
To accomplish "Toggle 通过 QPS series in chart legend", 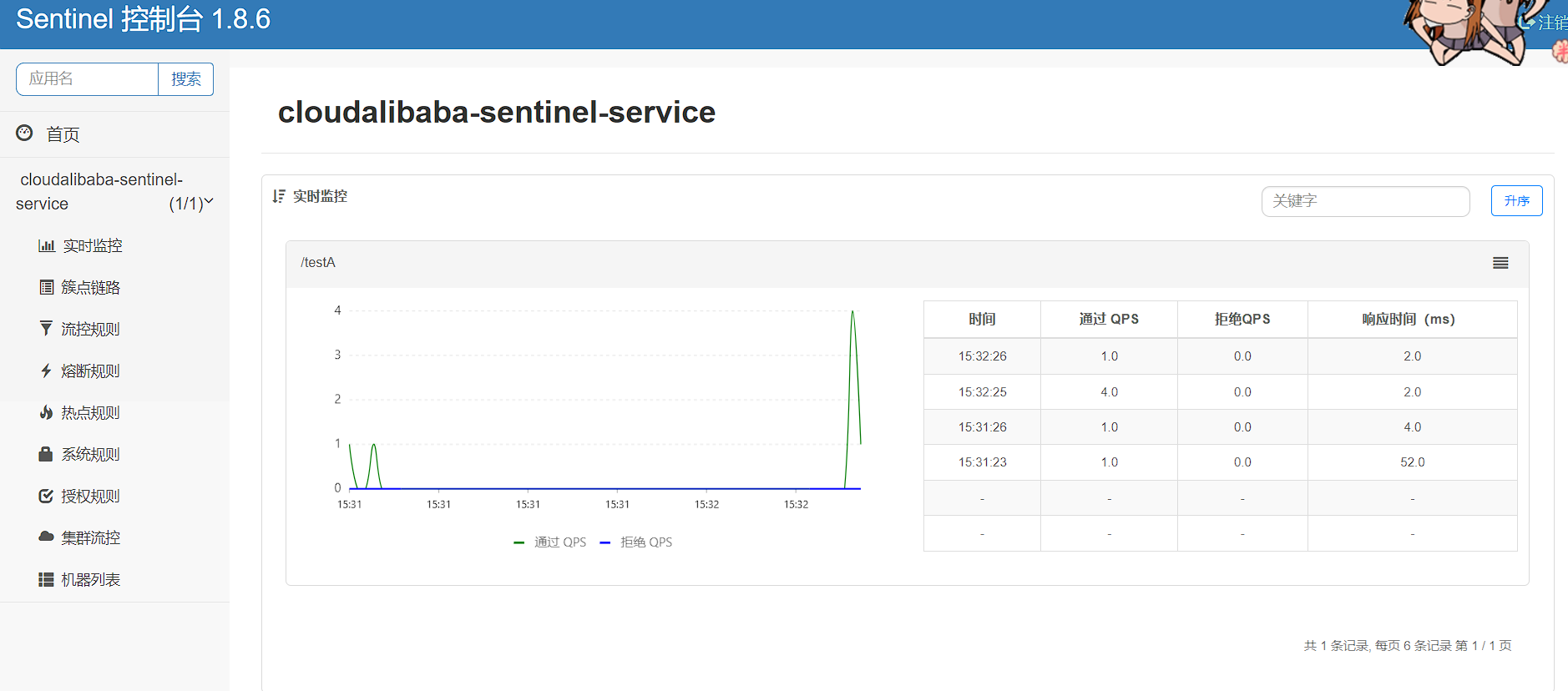I will (x=551, y=542).
